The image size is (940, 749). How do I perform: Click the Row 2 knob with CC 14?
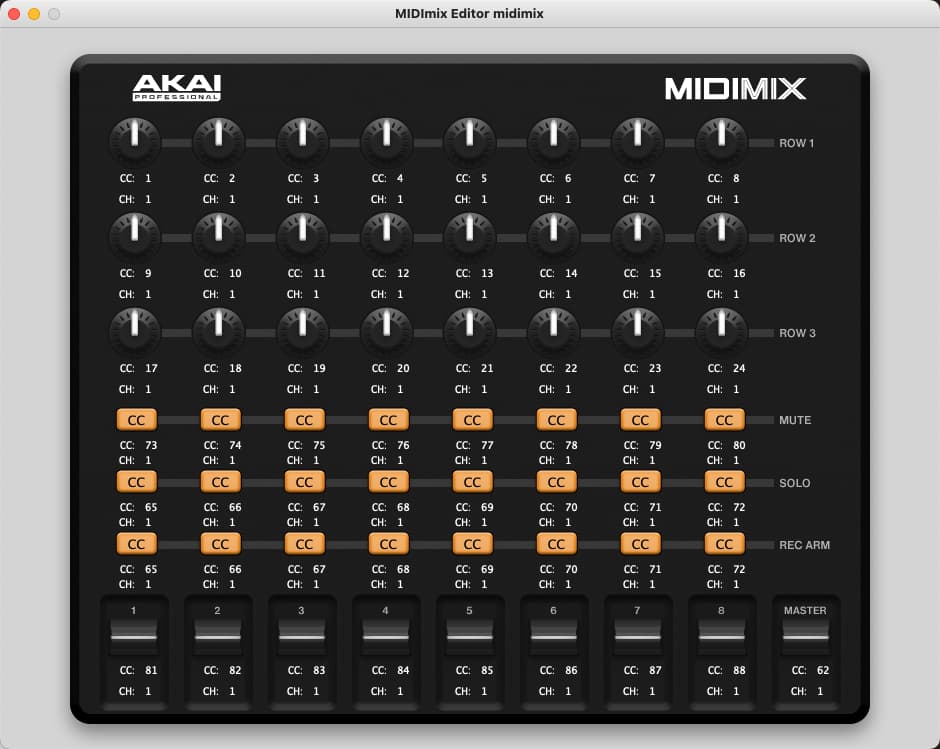pyautogui.click(x=554, y=237)
